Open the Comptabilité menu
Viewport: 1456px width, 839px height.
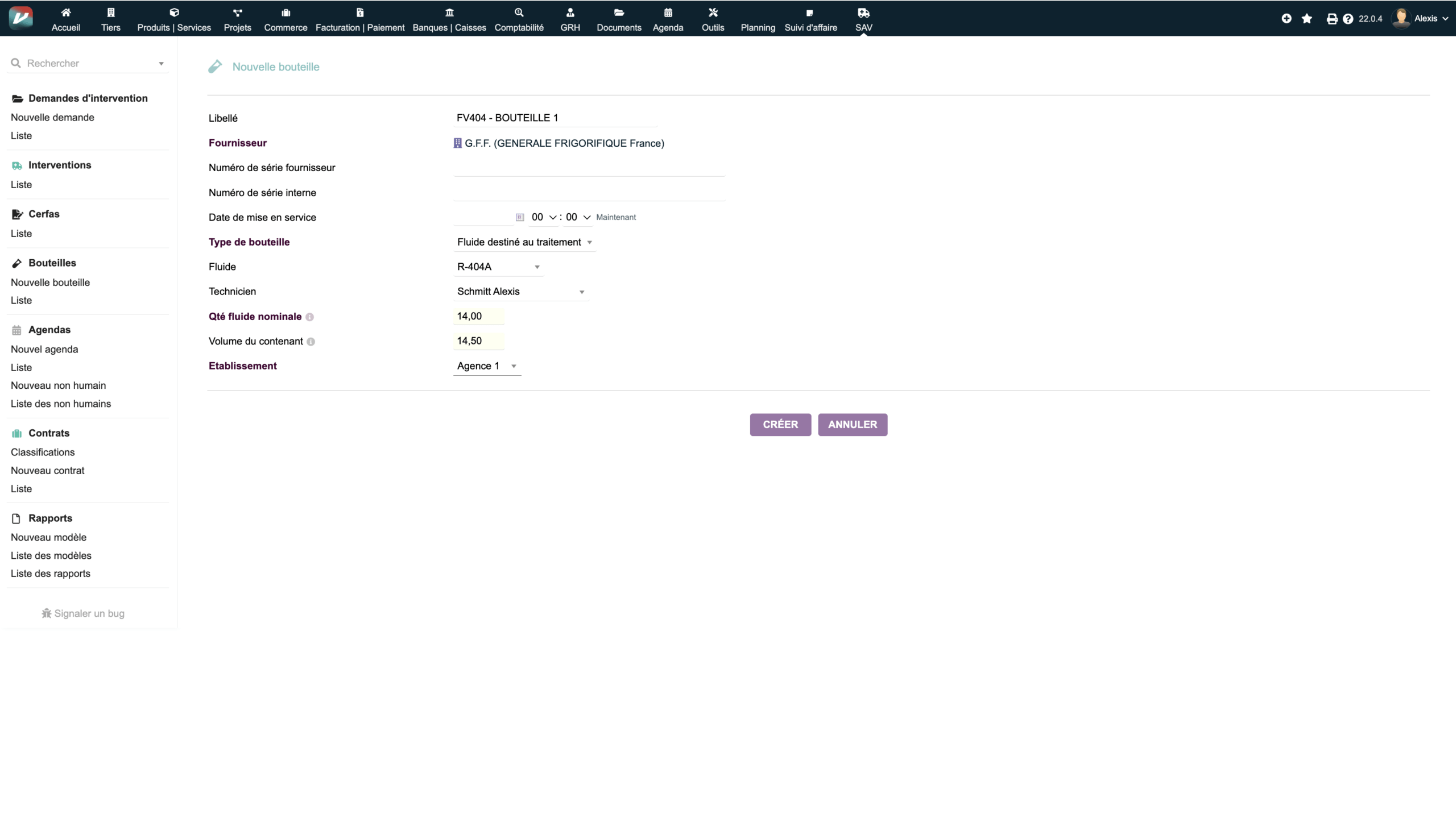tap(519, 19)
